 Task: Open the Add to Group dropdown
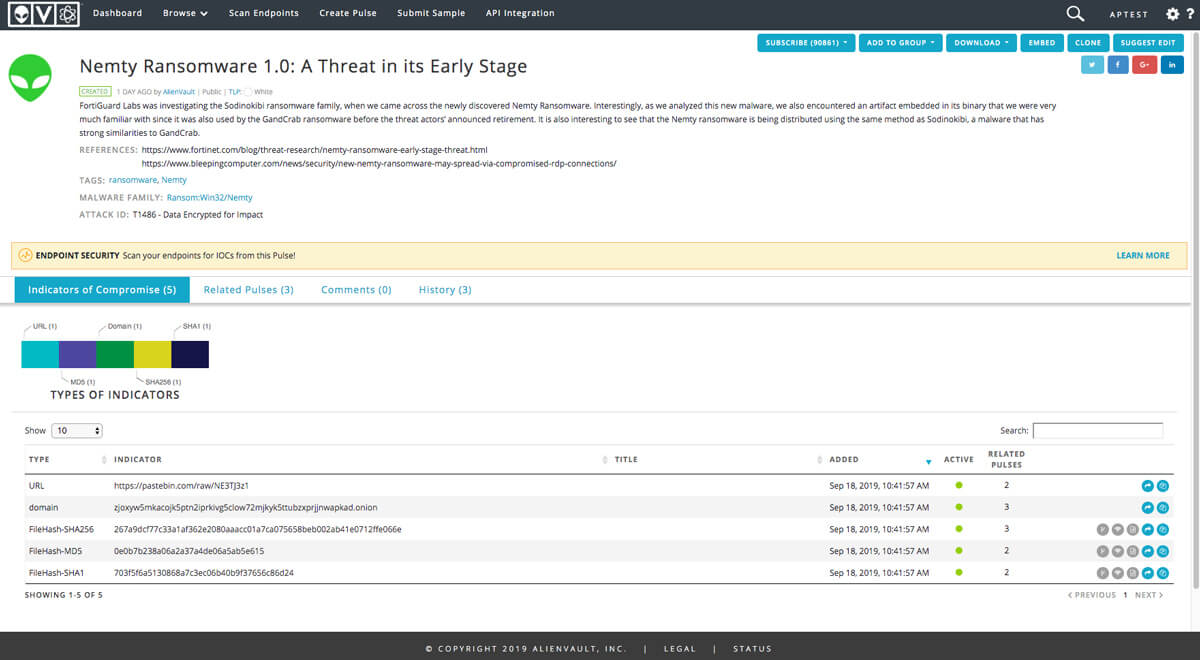coord(900,43)
